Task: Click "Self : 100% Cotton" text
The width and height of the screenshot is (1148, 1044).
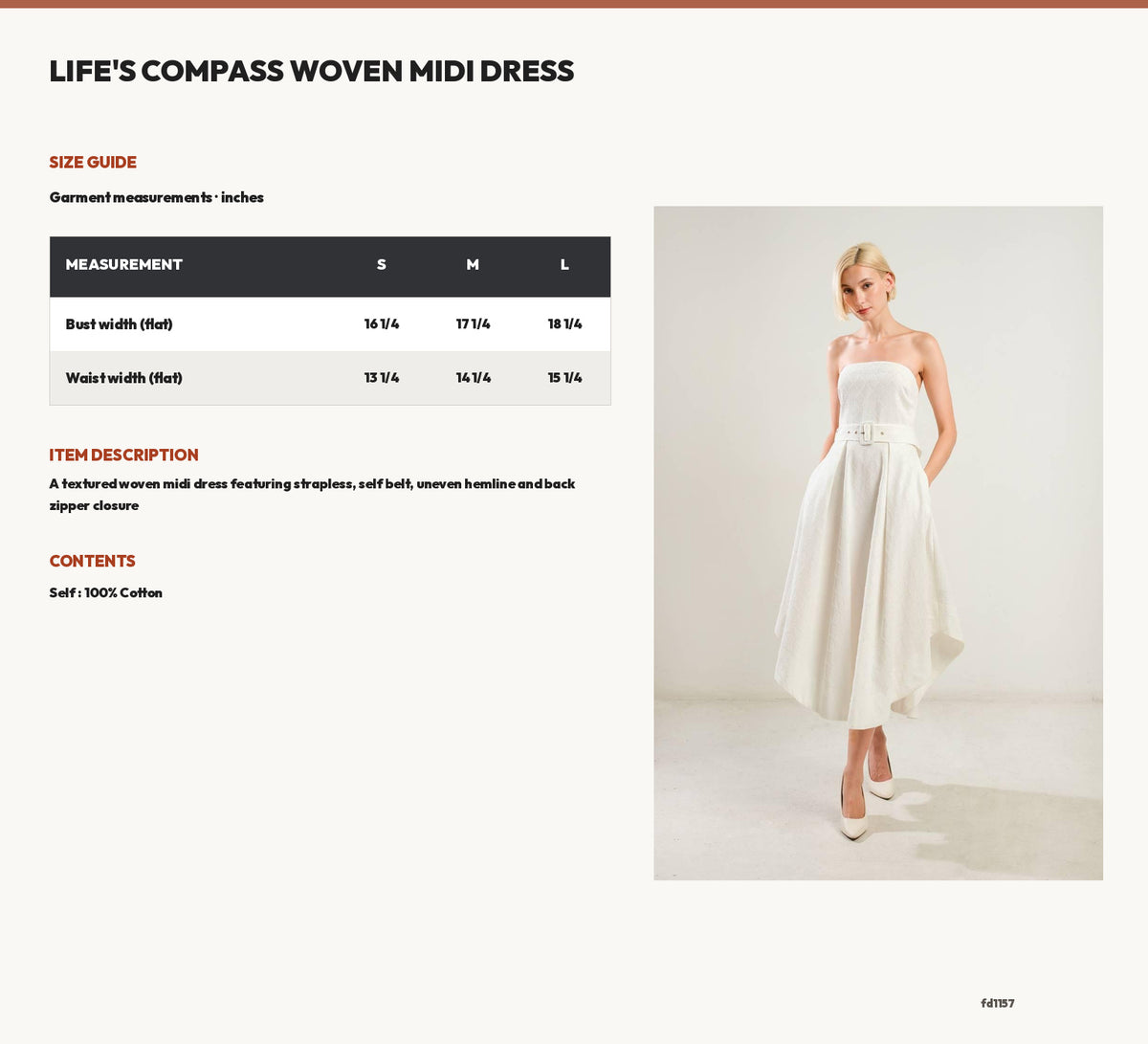Action: 106,593
